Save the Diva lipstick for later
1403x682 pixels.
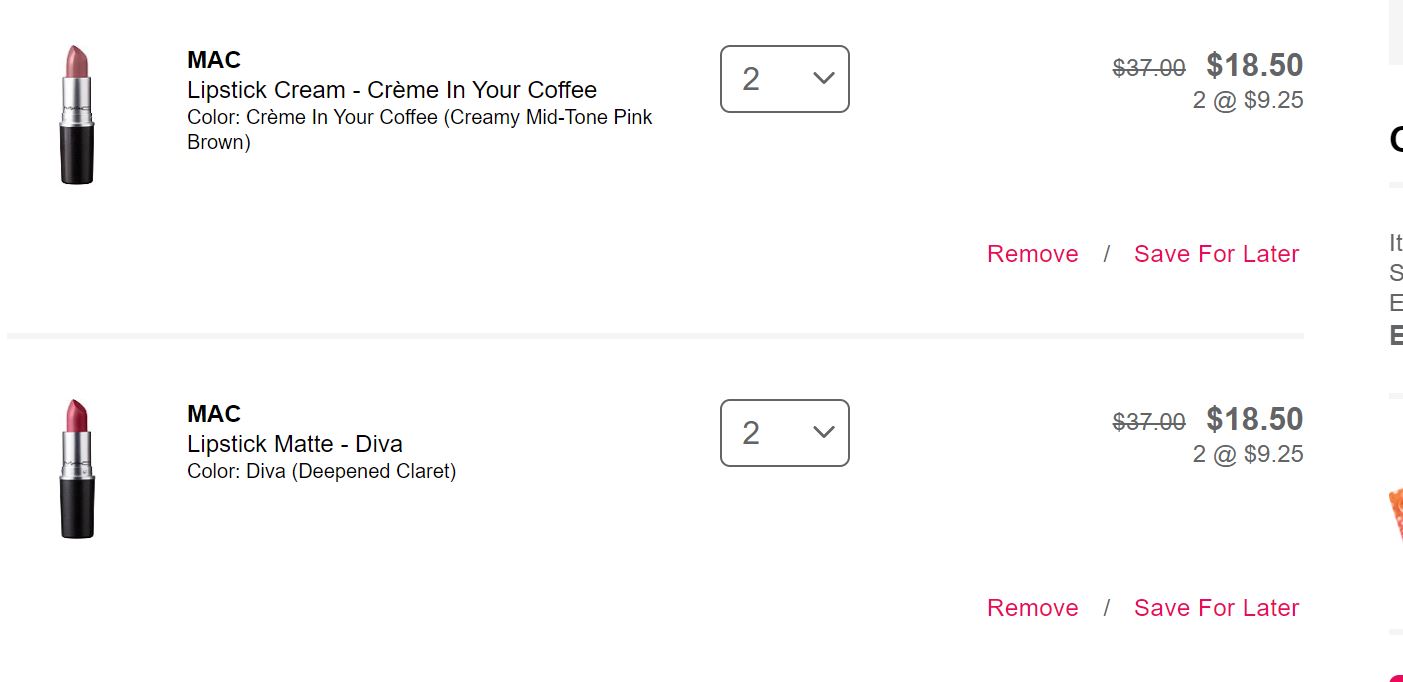[1216, 608]
